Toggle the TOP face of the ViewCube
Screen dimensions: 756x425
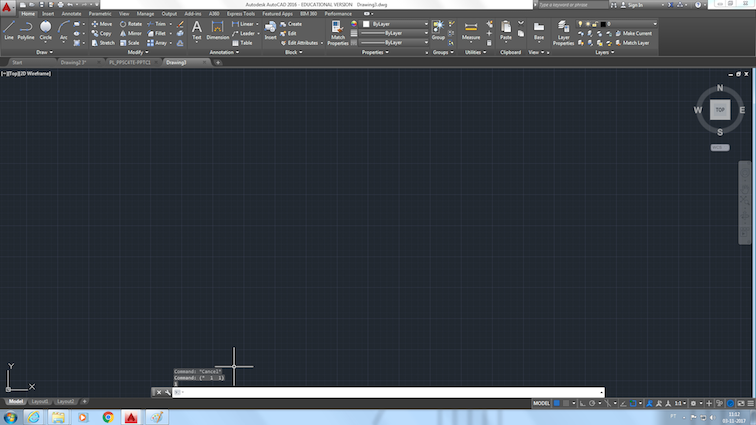point(720,110)
